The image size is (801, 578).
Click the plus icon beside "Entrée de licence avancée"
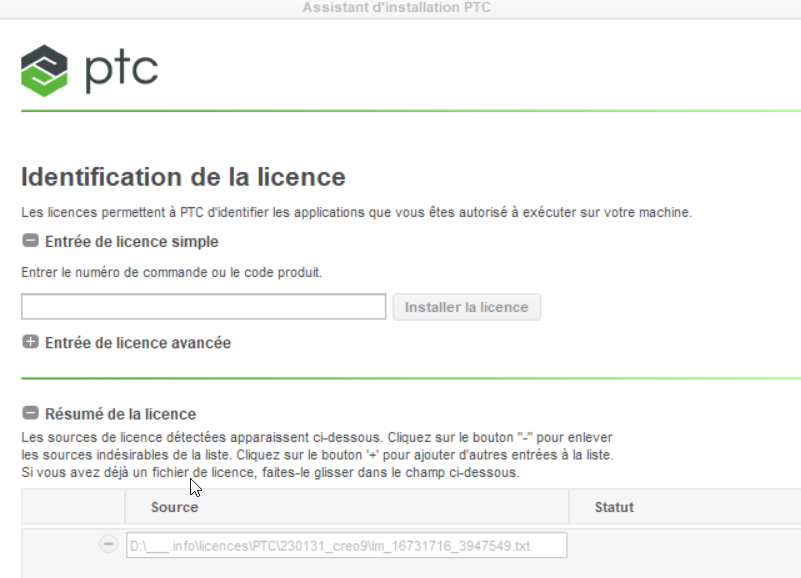pos(31,340)
